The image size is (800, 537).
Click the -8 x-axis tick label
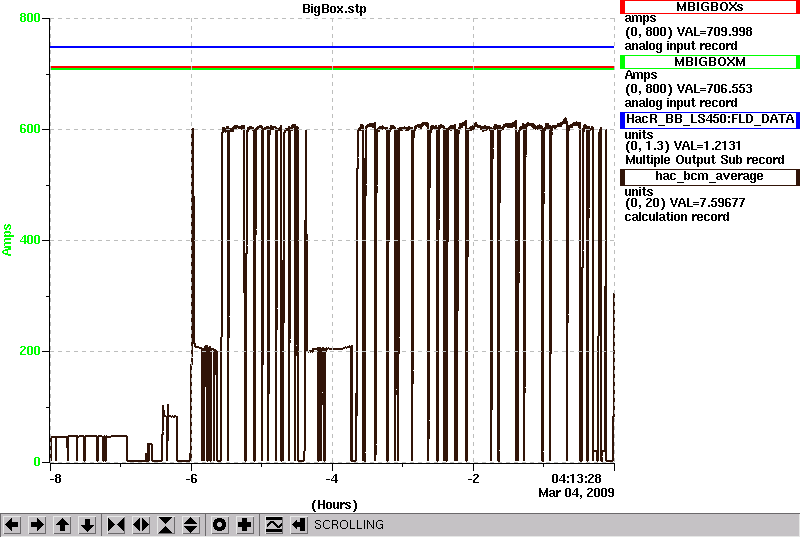(x=55, y=479)
